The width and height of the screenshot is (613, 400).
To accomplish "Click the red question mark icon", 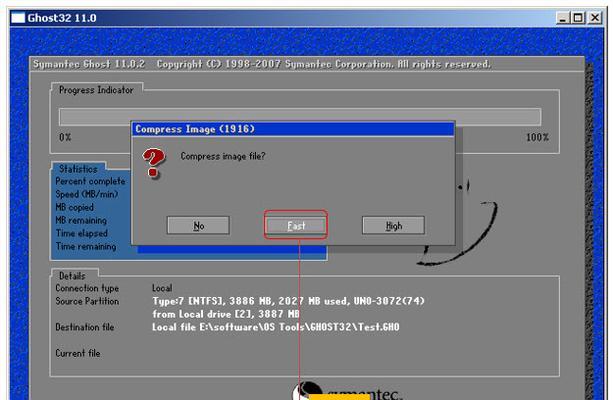I will pyautogui.click(x=154, y=163).
